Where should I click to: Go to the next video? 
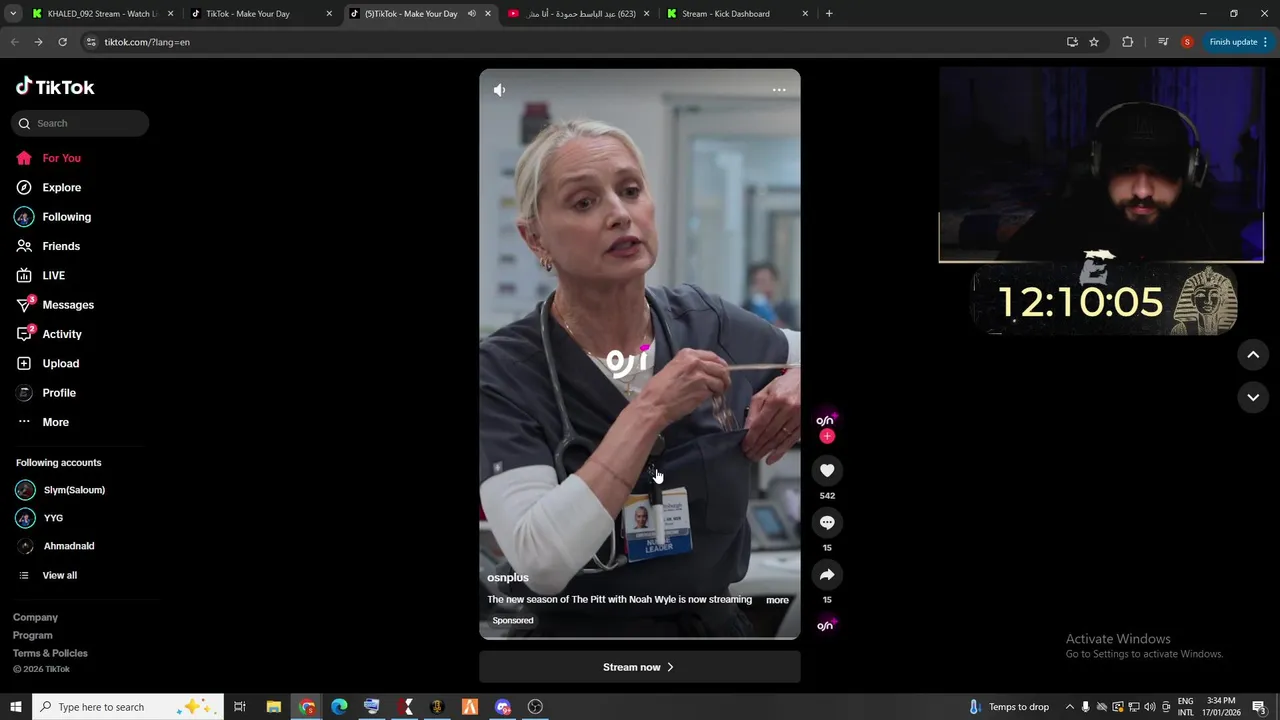point(1253,397)
